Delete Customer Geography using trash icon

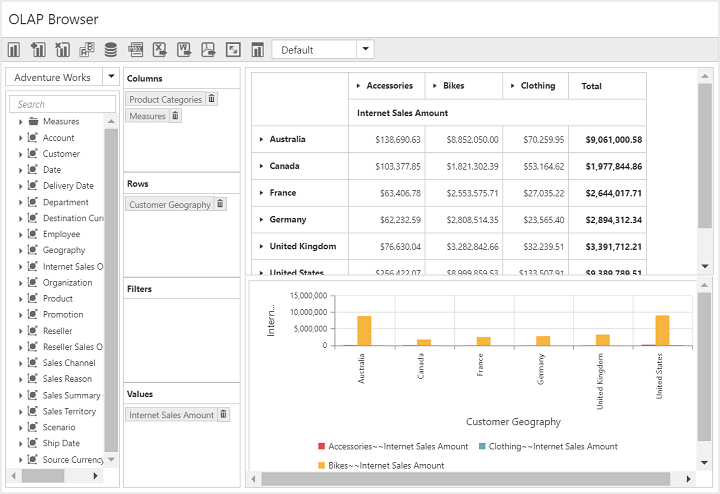point(221,204)
